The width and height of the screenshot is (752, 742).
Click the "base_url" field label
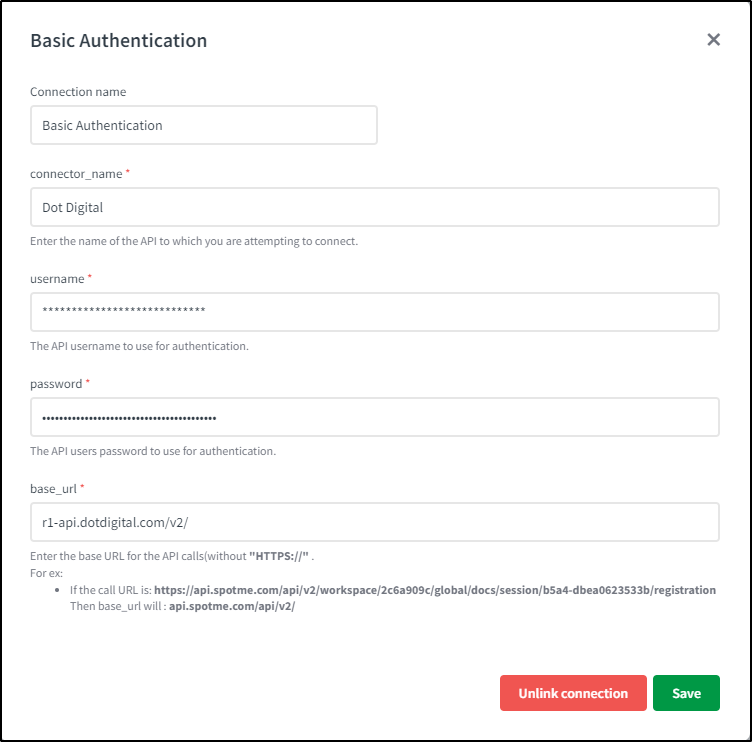pos(54,488)
